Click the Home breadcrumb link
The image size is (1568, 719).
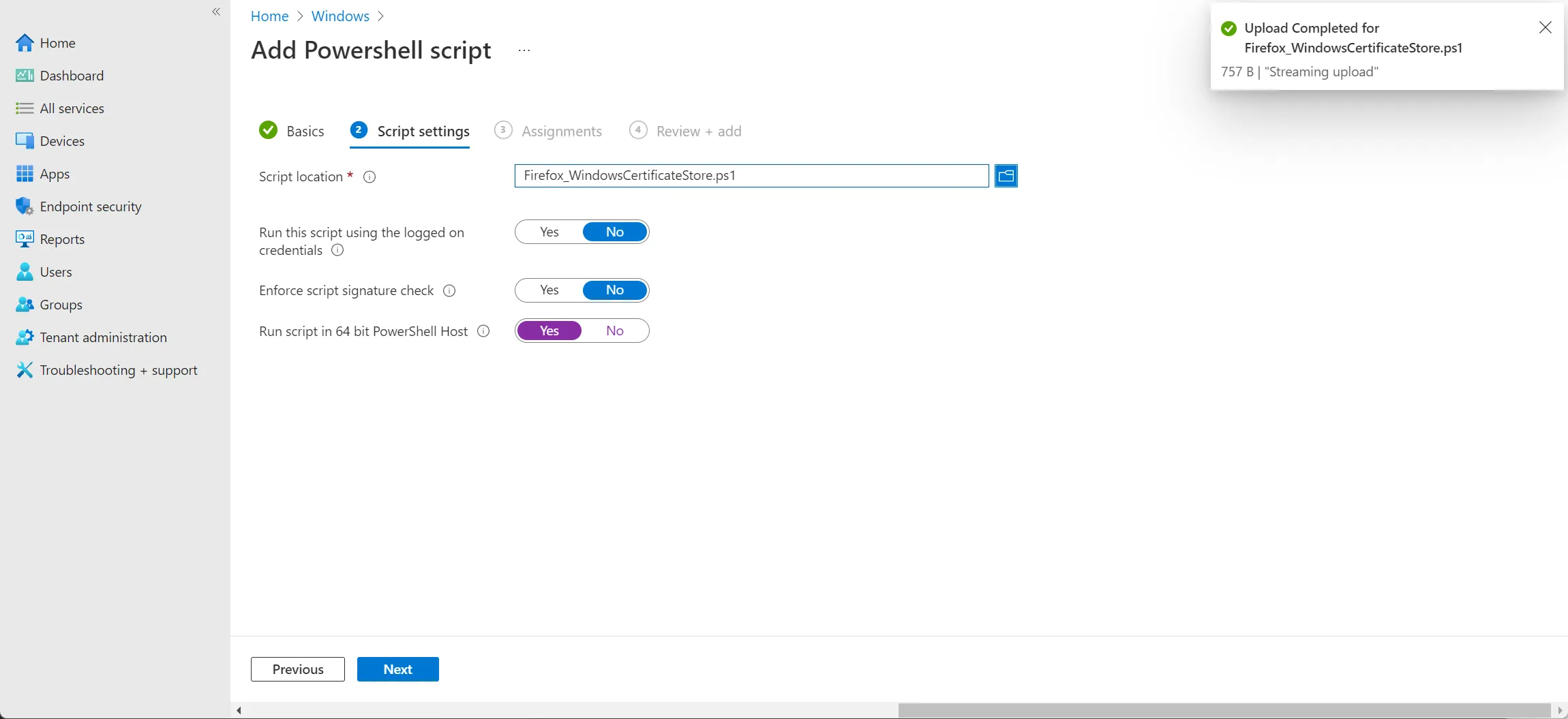pyautogui.click(x=270, y=16)
